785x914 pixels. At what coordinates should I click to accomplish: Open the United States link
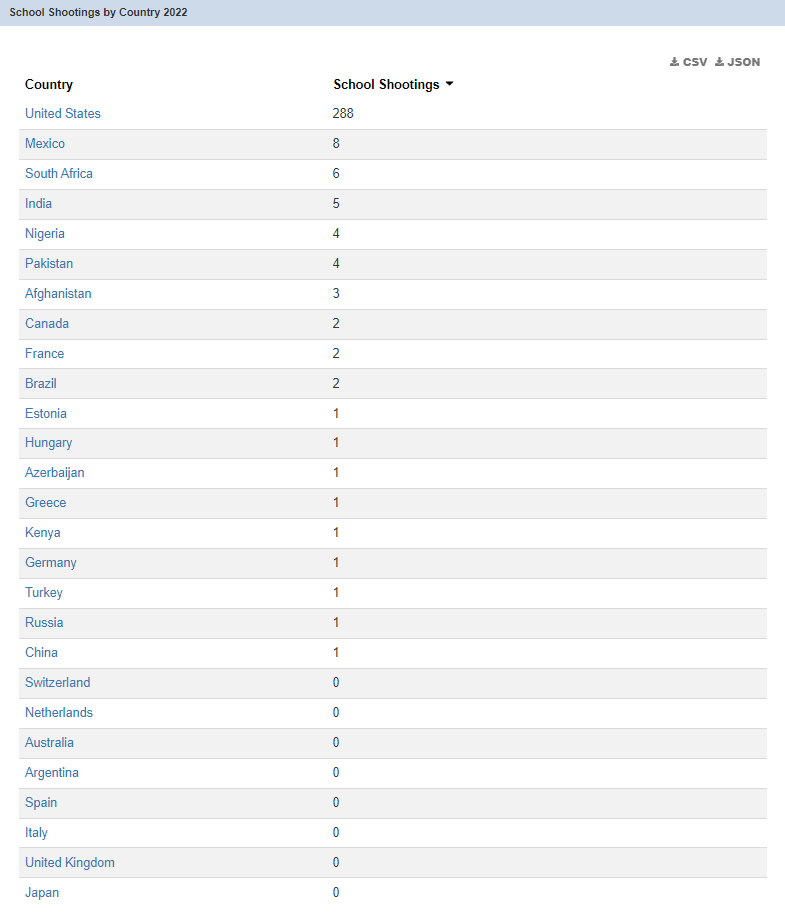pos(63,114)
